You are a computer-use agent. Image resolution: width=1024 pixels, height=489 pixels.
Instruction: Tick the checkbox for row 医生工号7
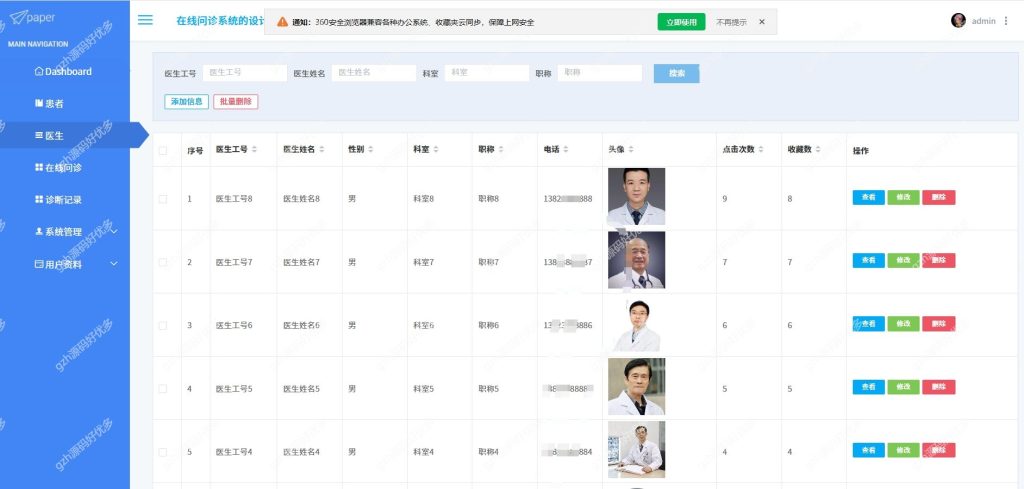tap(163, 262)
